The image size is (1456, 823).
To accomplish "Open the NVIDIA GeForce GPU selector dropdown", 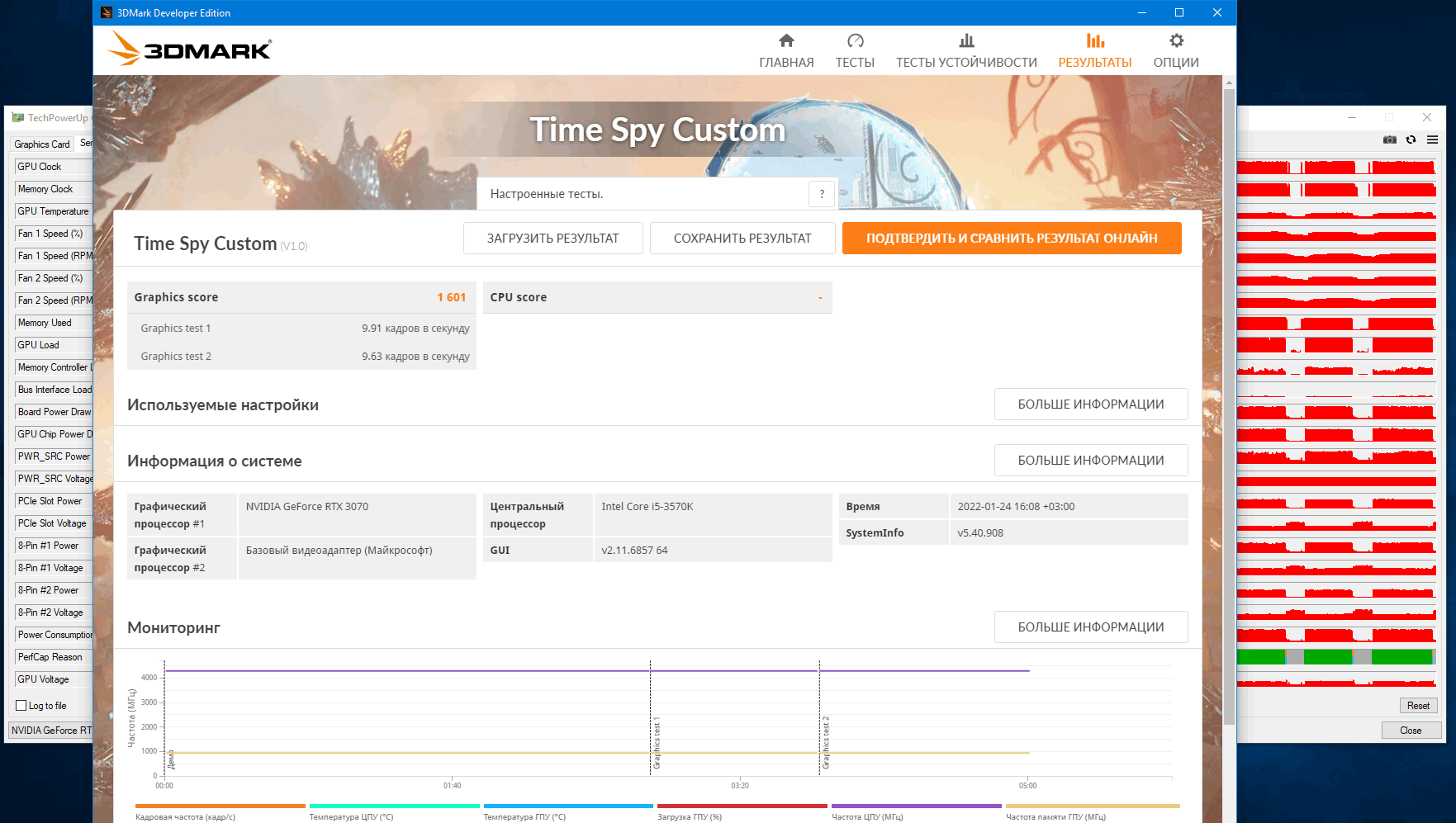I will (x=51, y=731).
